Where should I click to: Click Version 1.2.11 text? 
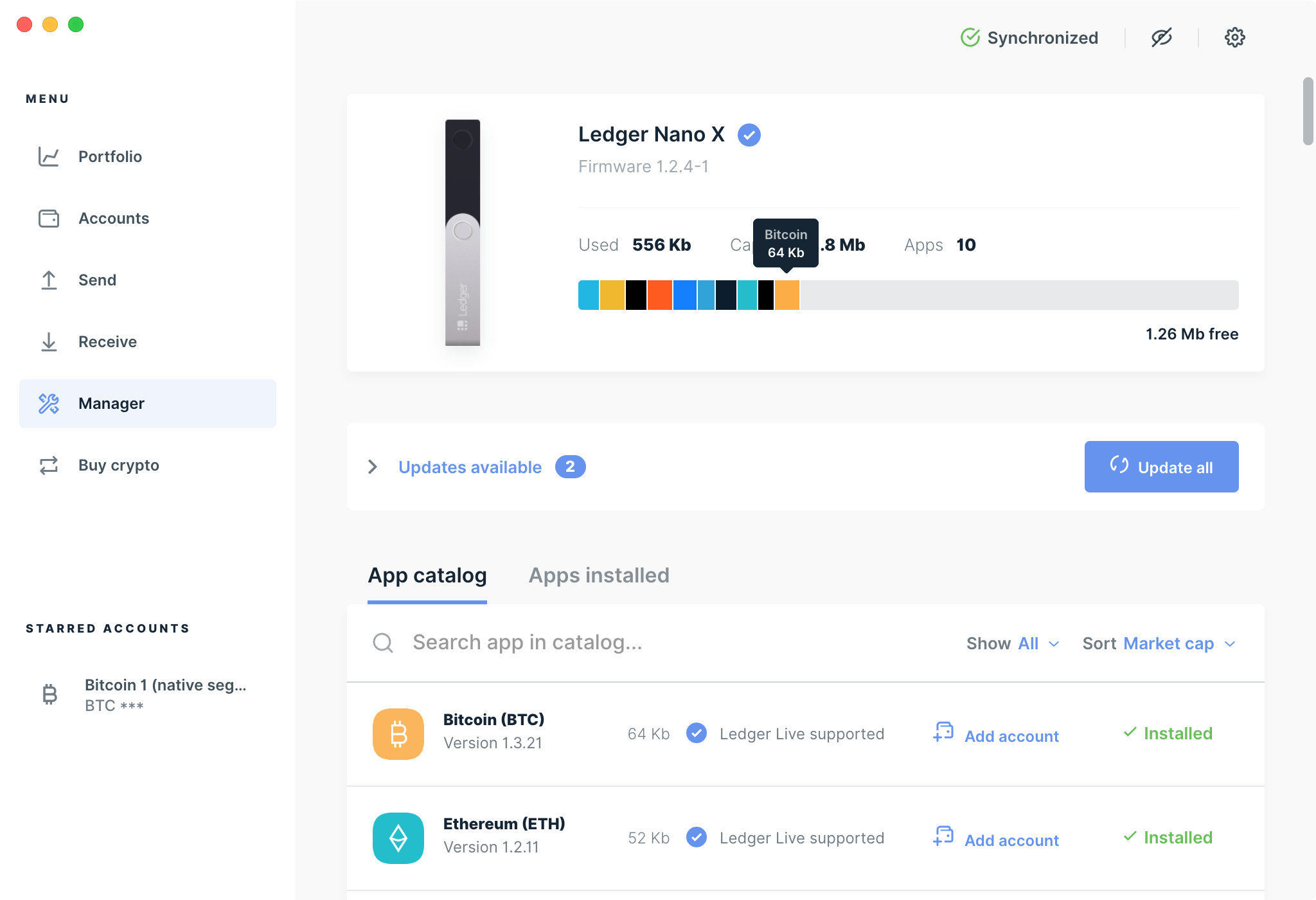491,847
